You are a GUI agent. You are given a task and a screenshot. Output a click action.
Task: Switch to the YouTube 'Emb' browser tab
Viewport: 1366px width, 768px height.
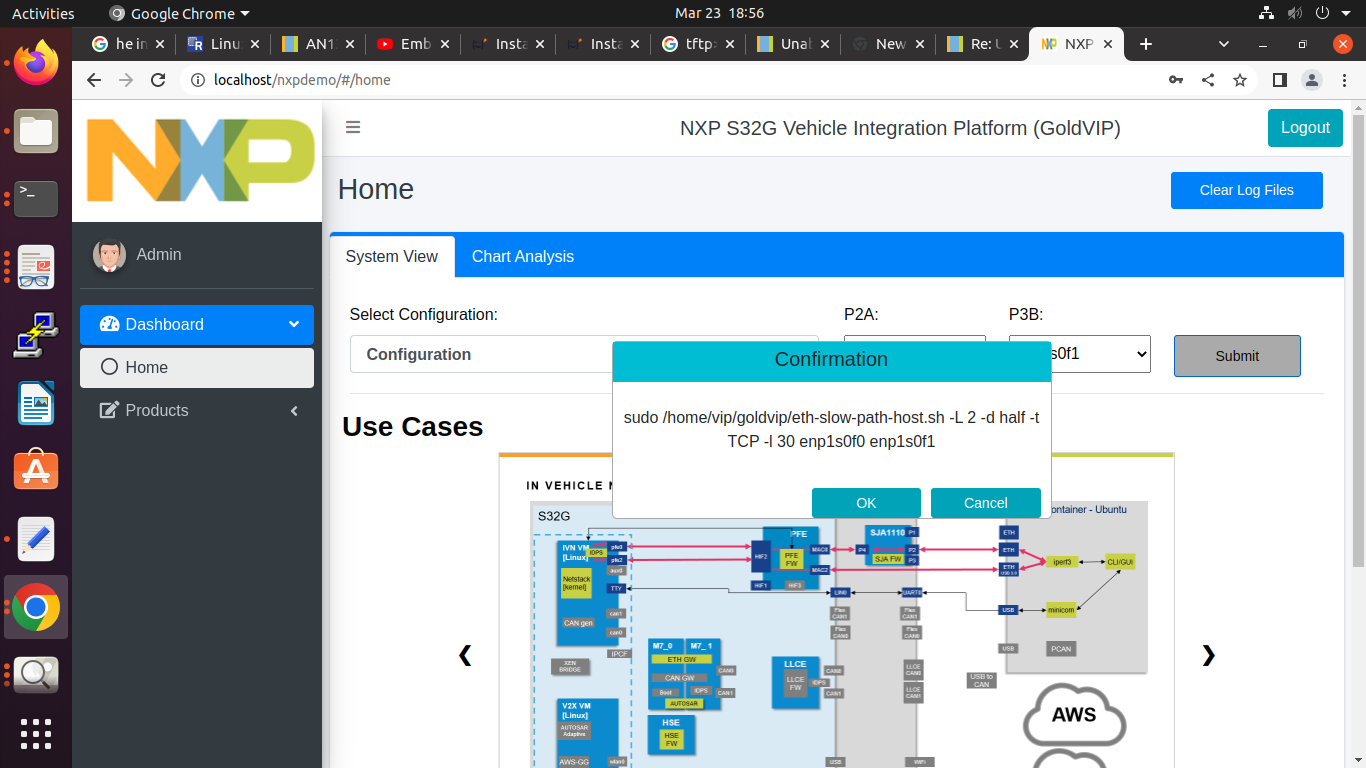413,44
